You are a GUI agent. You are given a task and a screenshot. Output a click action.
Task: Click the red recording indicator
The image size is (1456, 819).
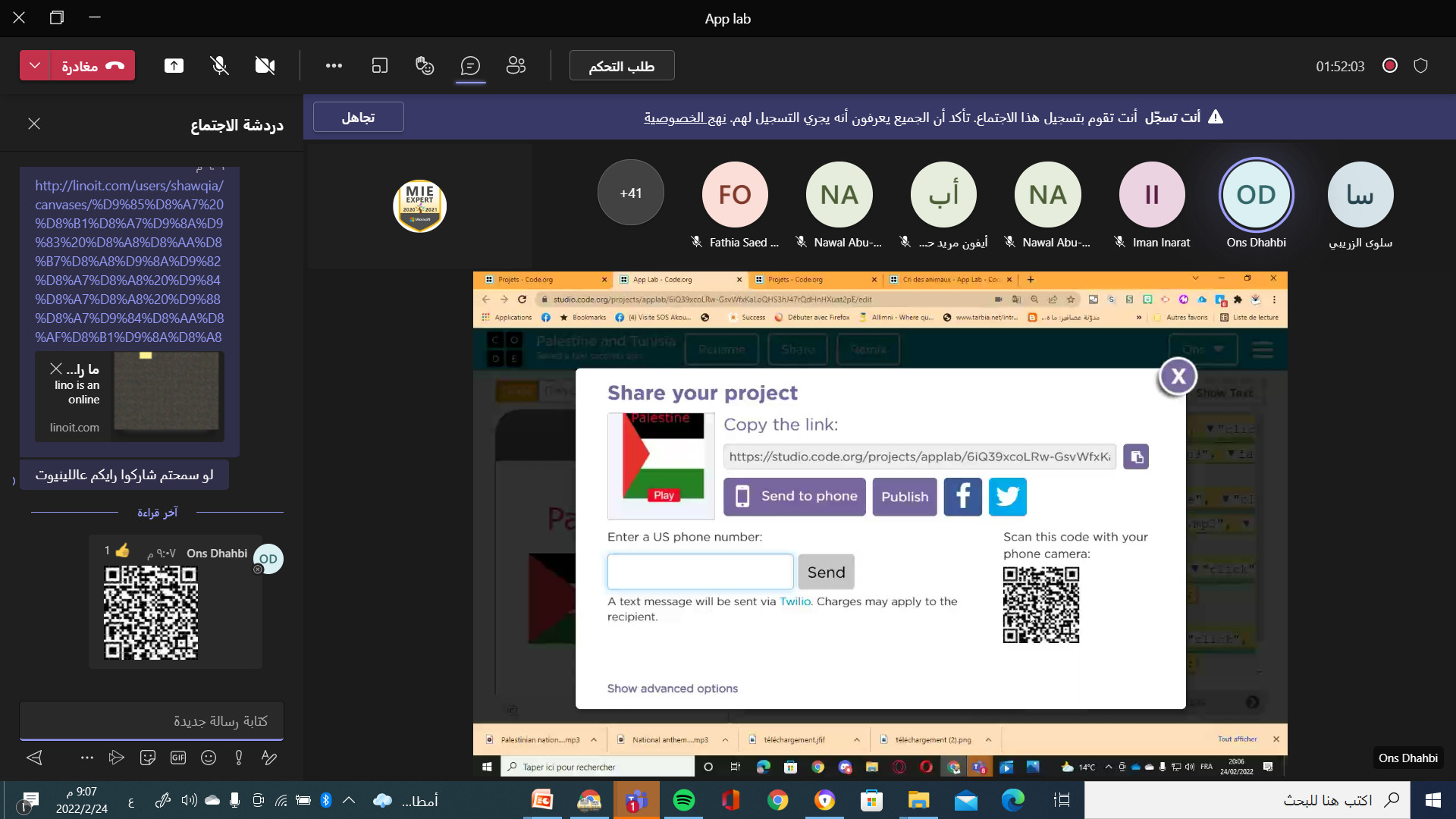(1390, 65)
